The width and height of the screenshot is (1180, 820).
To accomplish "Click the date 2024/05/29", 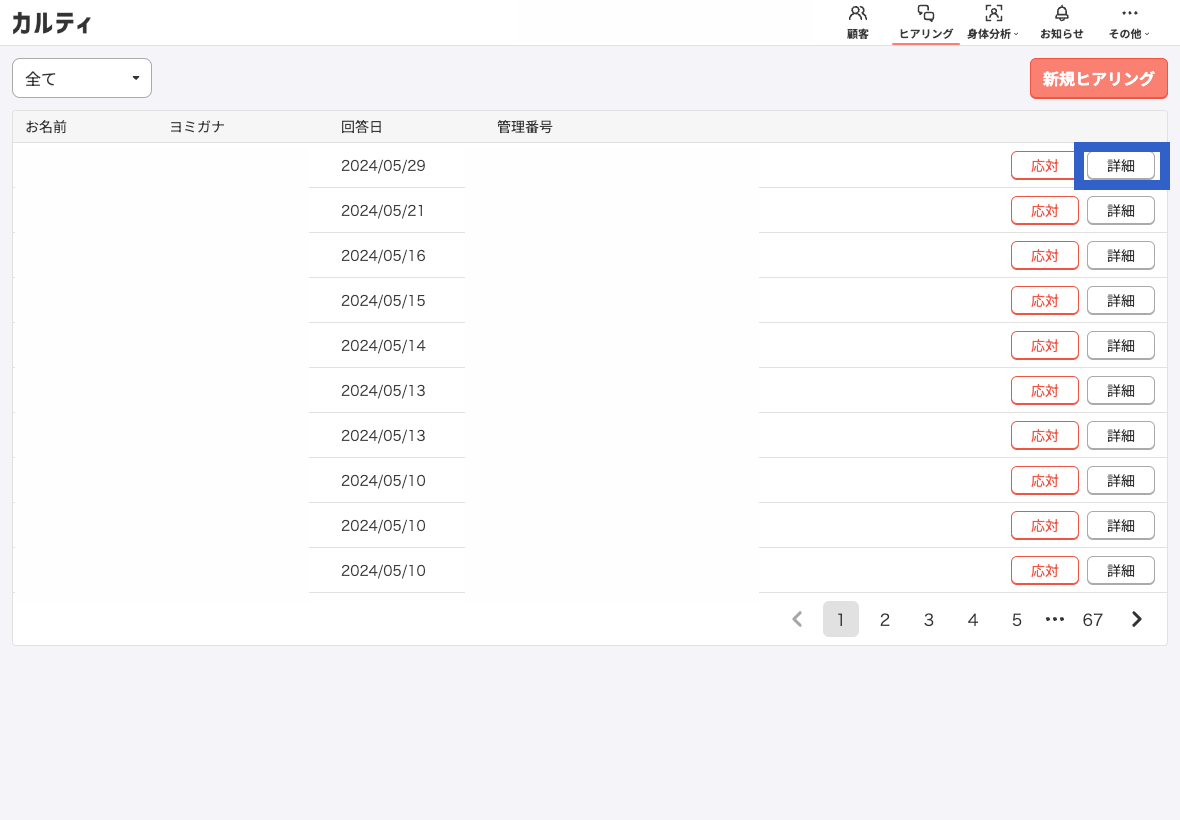I will tap(383, 166).
